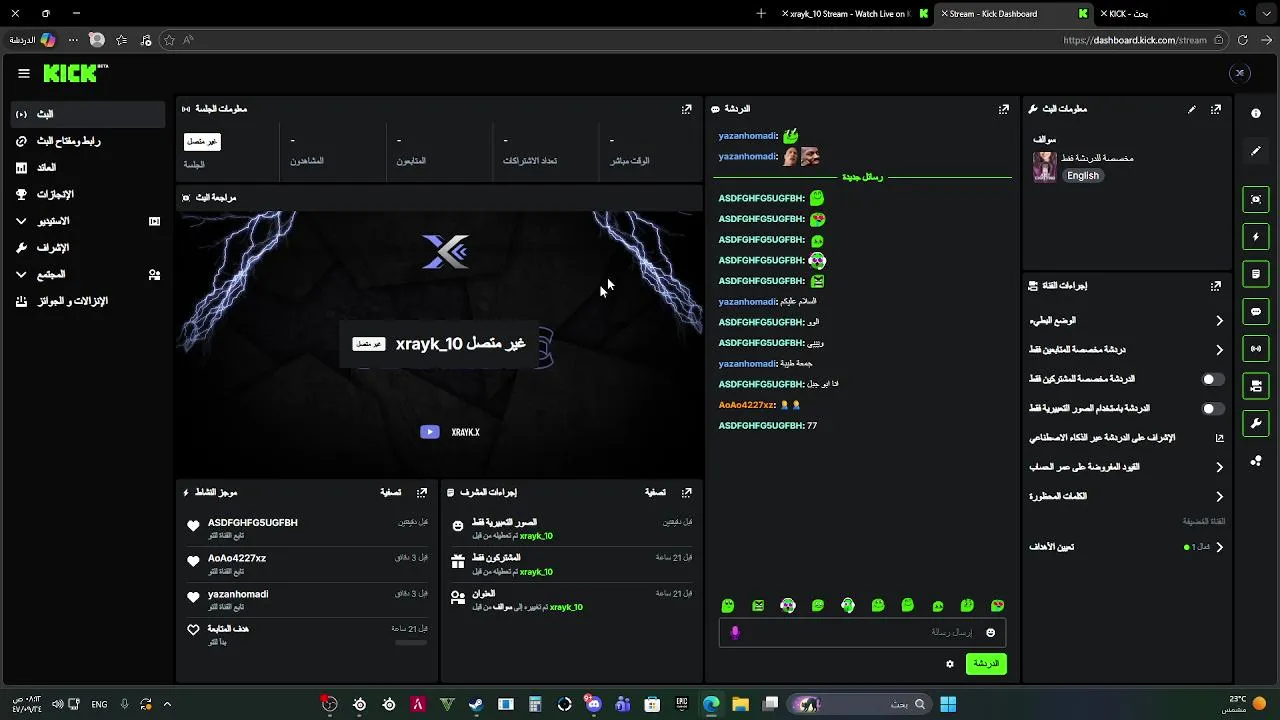Click the info icon in right toolbar
The width and height of the screenshot is (1280, 720).
[1256, 113]
